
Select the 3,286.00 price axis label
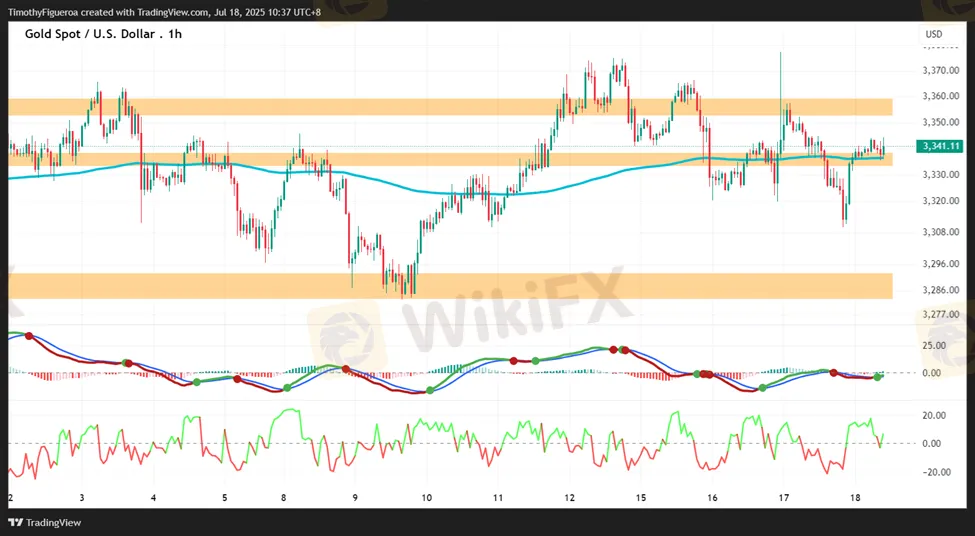[x=940, y=290]
